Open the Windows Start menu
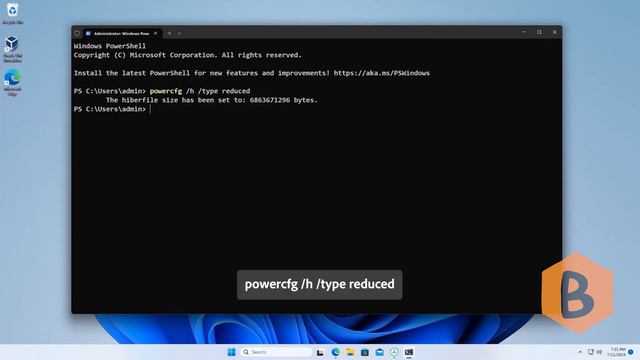 pyautogui.click(x=231, y=352)
